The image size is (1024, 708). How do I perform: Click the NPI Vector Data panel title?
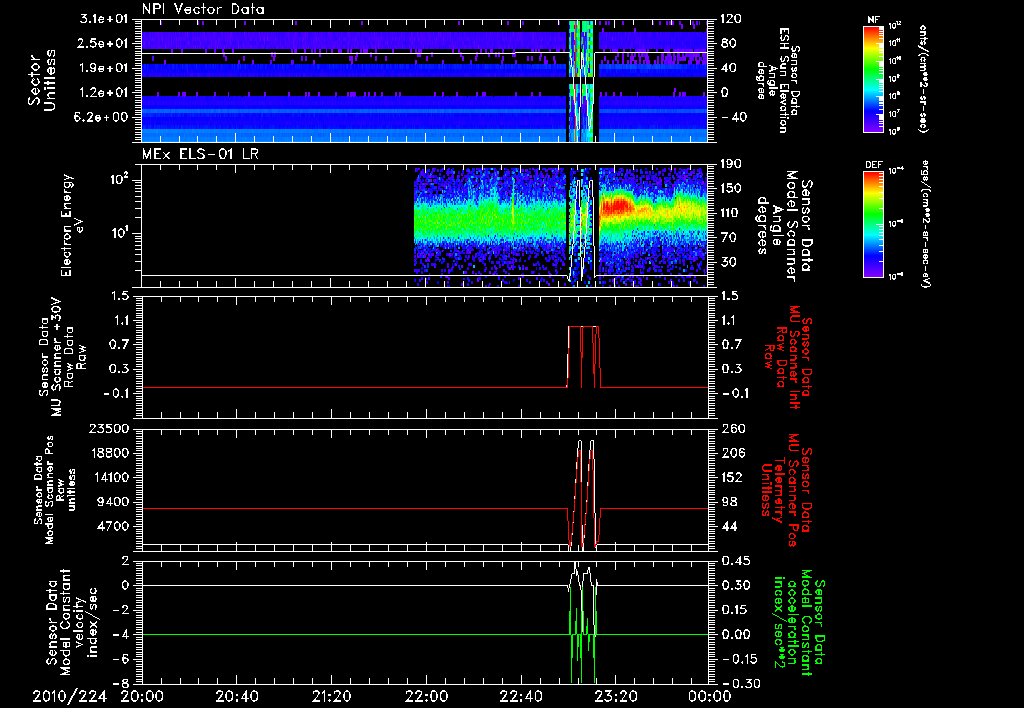[203, 9]
